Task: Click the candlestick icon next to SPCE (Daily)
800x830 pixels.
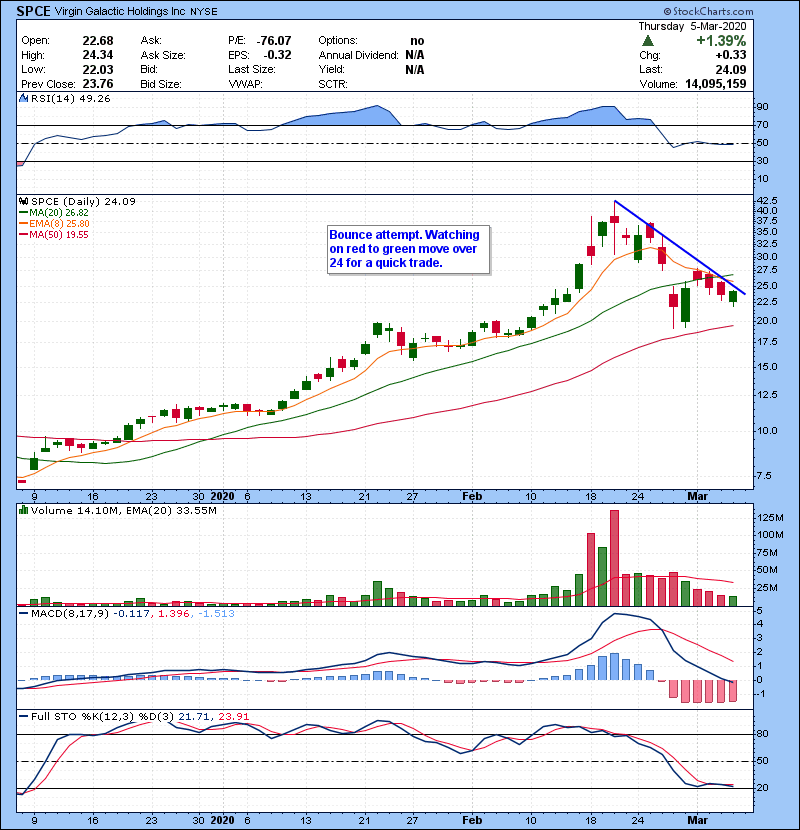Action: 23,202
